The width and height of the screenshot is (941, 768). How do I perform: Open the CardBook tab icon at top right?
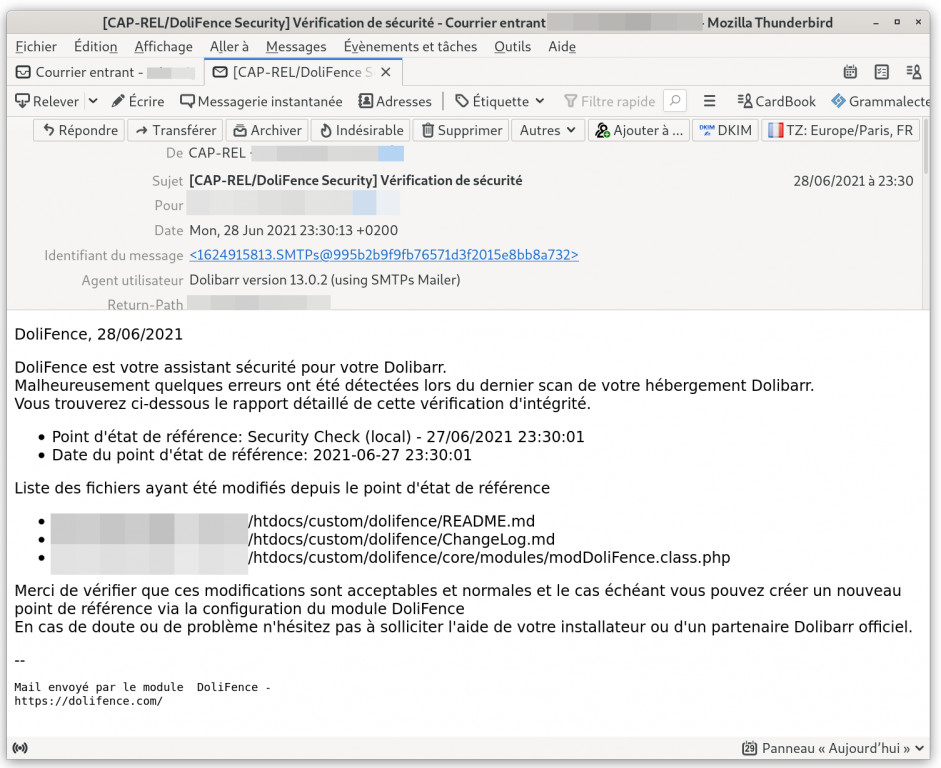[913, 73]
